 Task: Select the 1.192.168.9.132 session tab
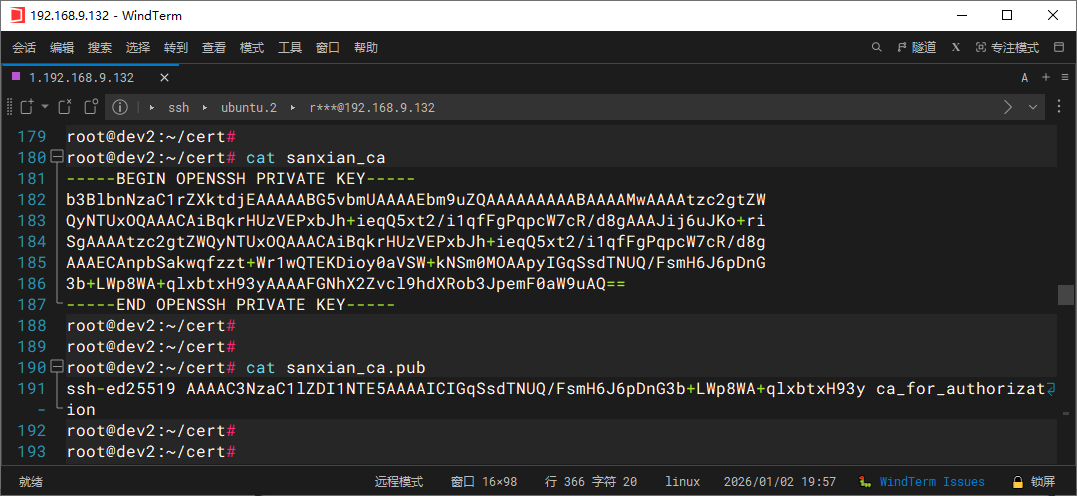80,77
